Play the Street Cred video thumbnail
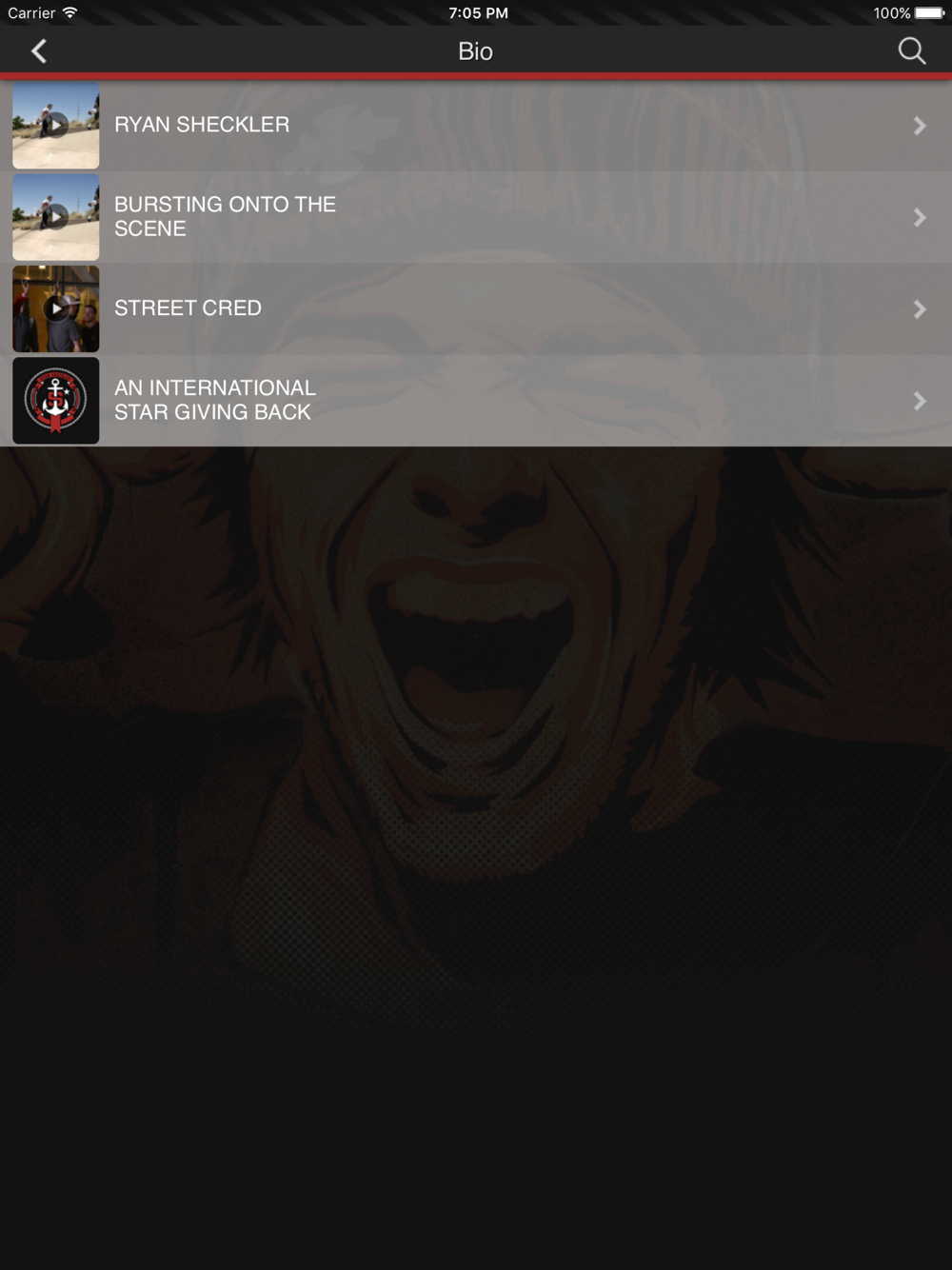Screen dimensions: 952x1270 56,309
